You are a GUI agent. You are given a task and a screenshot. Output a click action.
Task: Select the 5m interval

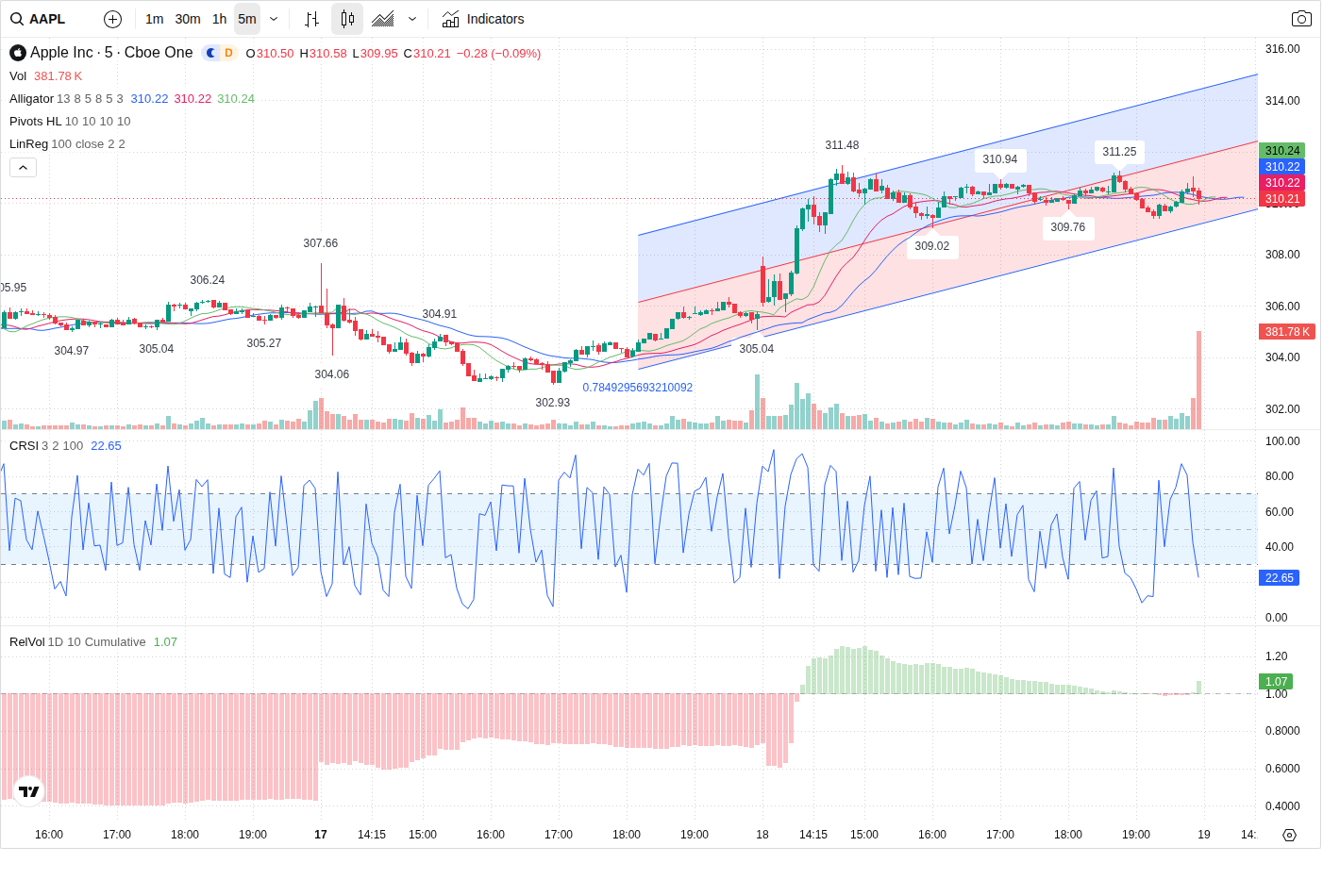(x=247, y=19)
